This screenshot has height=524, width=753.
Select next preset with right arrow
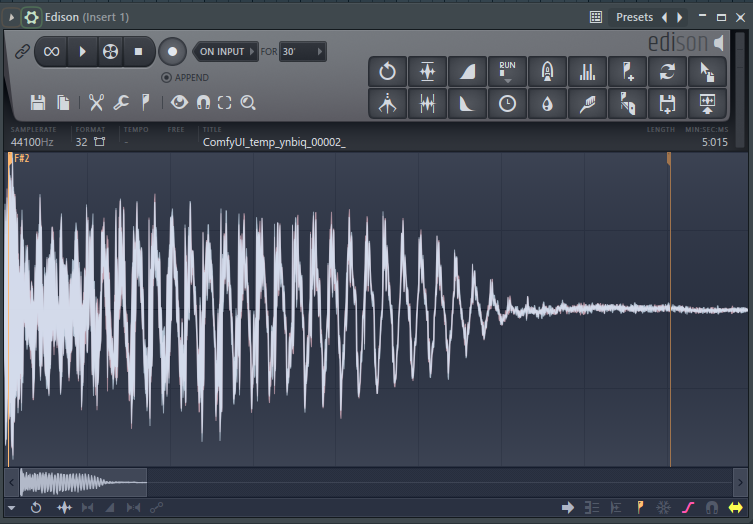pyautogui.click(x=680, y=17)
